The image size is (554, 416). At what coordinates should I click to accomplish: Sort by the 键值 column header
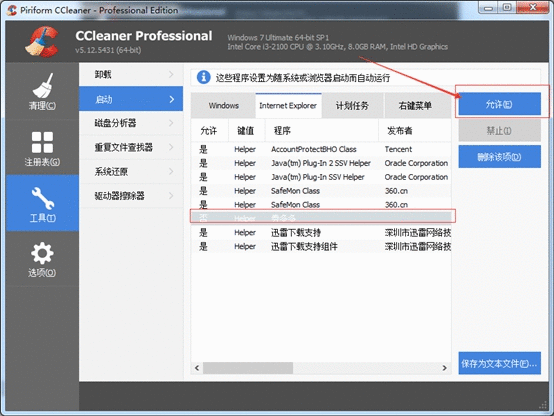click(x=246, y=131)
